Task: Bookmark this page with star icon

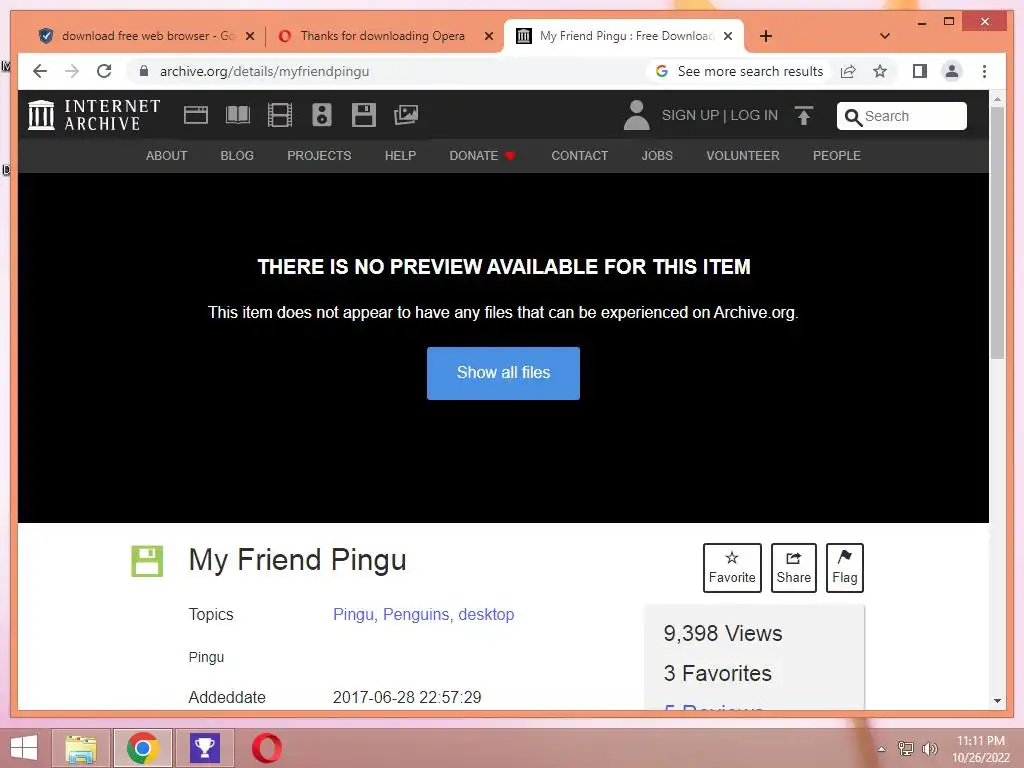Action: coord(880,71)
